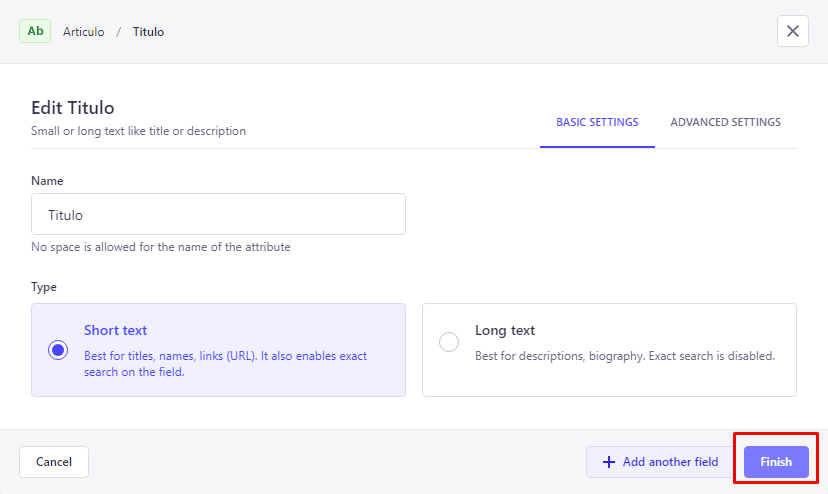Open the Advanced Settings tab

726,122
